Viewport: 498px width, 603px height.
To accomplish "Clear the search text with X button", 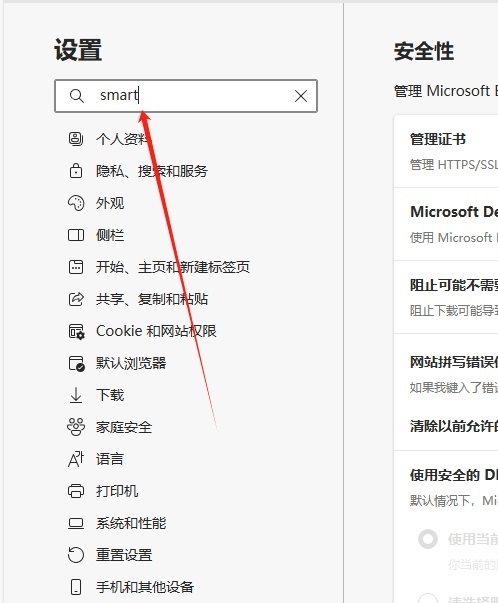I will 301,96.
